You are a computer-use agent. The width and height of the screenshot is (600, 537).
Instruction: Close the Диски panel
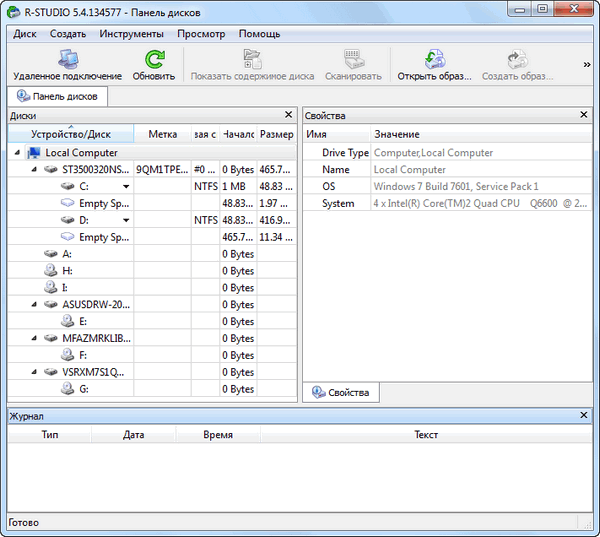(x=288, y=116)
